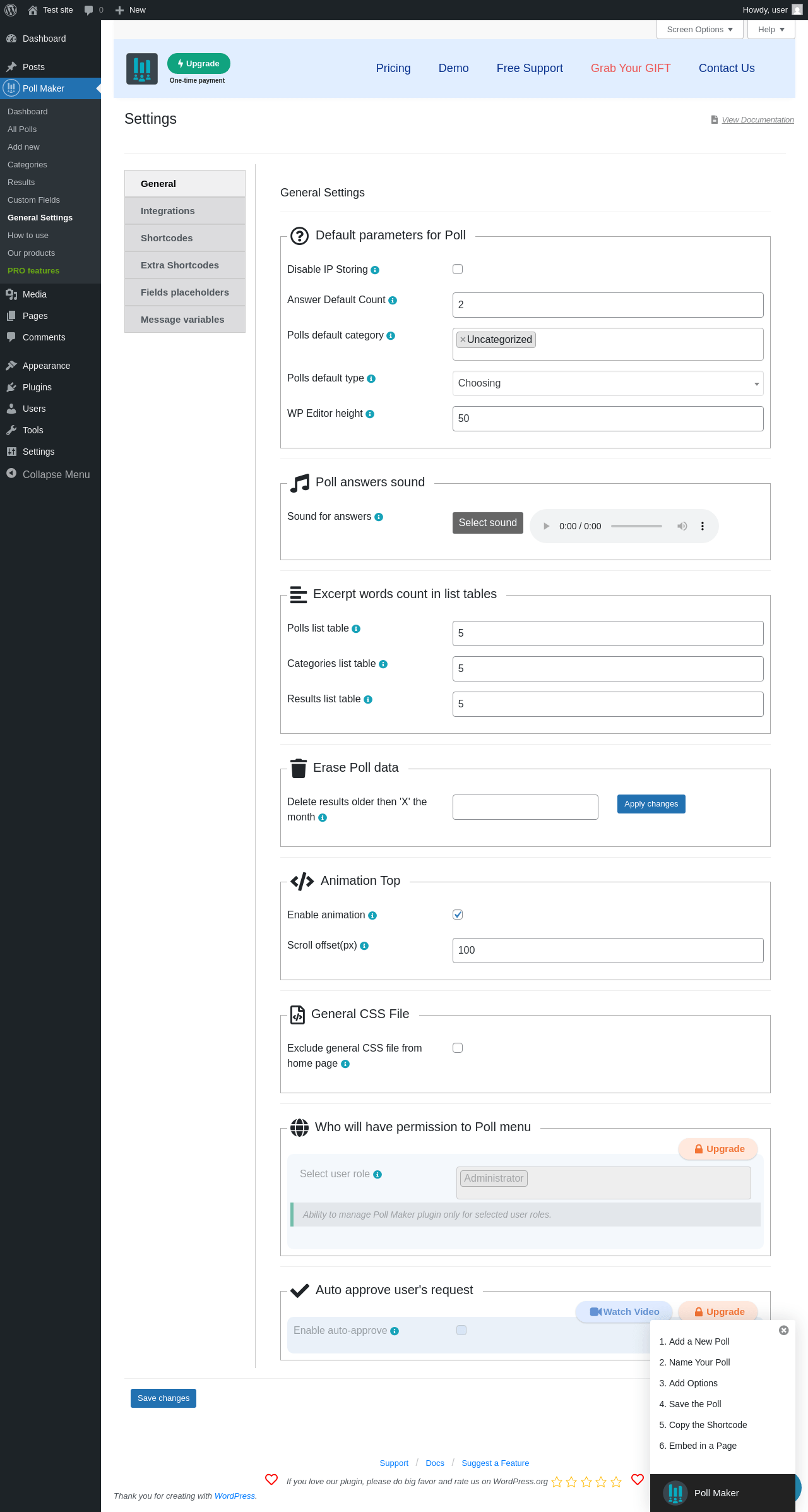Click info icon beside Disable IP Storing
808x1512 pixels.
(375, 270)
